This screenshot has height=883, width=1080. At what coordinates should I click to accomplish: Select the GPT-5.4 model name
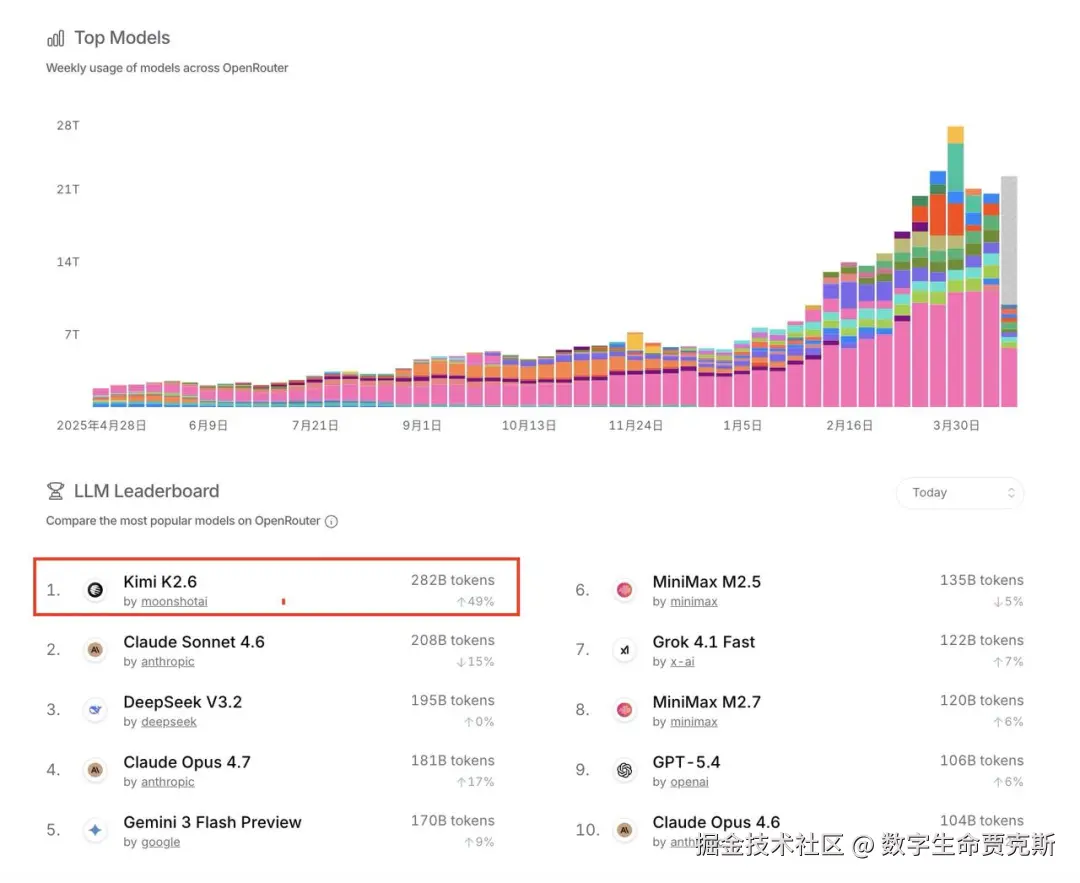coord(686,762)
